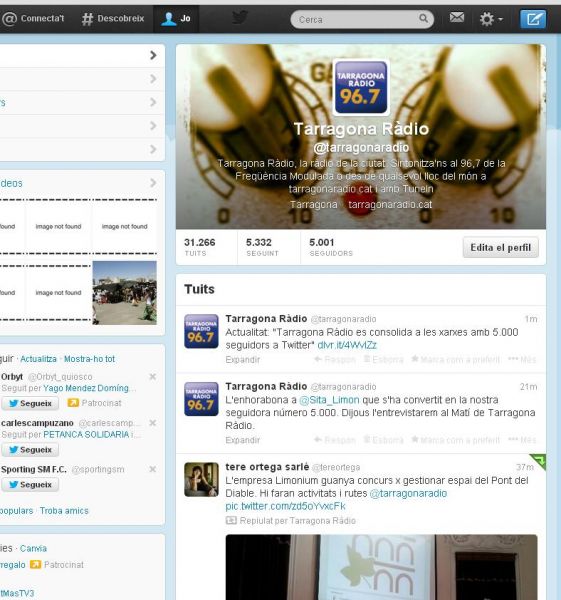The image size is (561, 600).
Task: Open PETANCA SOLIDARIA follower link
Action: 86,435
